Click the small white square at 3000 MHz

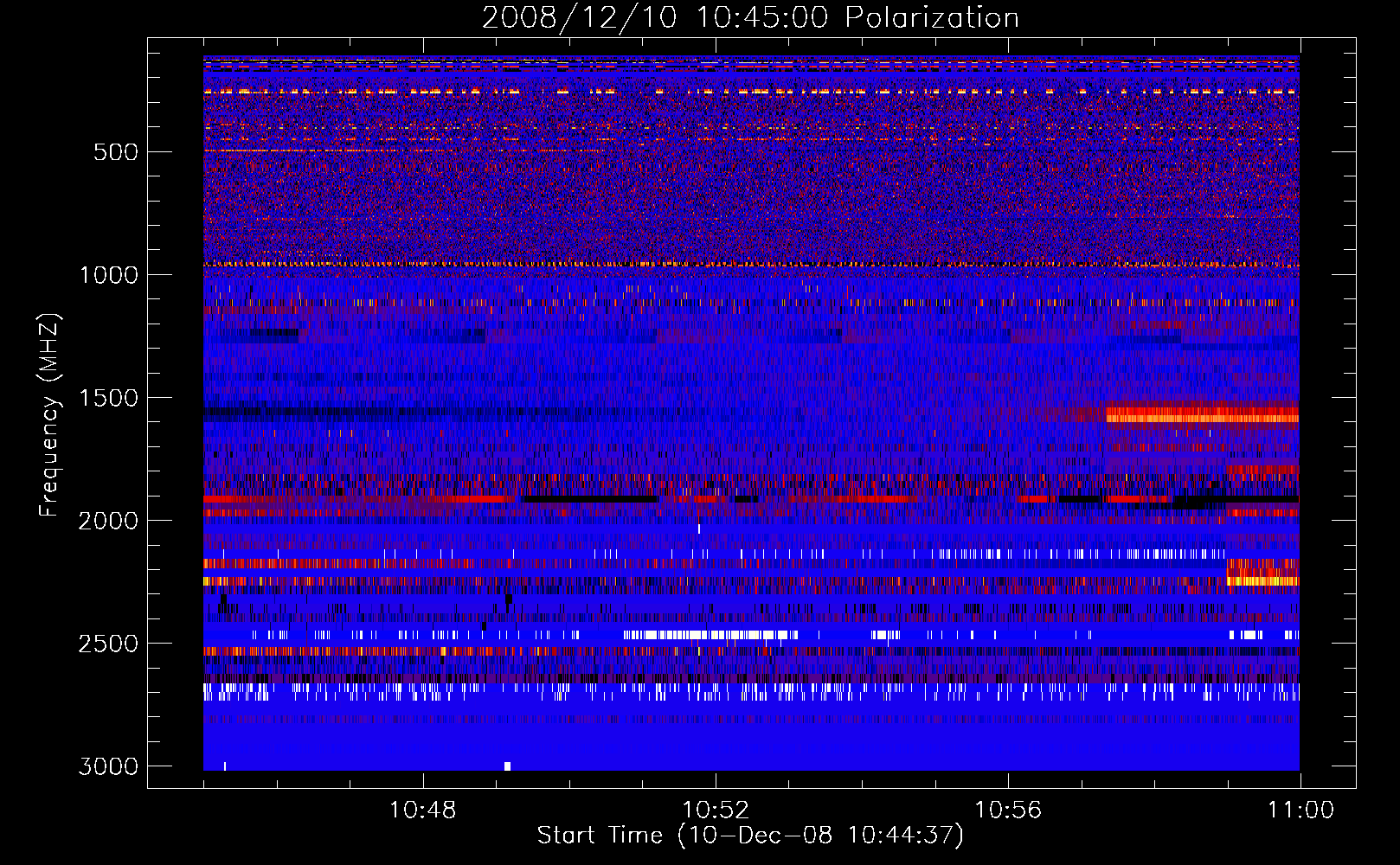(507, 766)
